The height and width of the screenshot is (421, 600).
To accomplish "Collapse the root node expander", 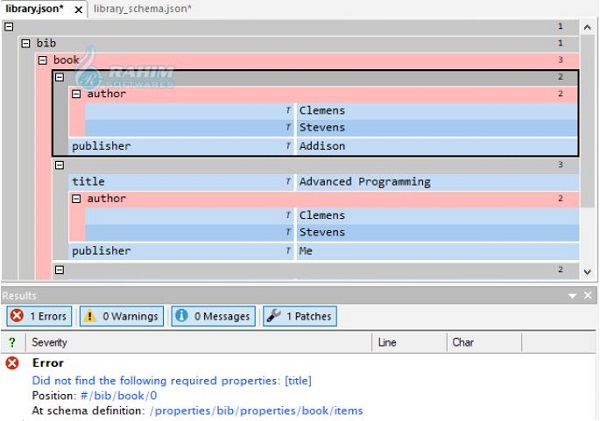I will (9, 26).
